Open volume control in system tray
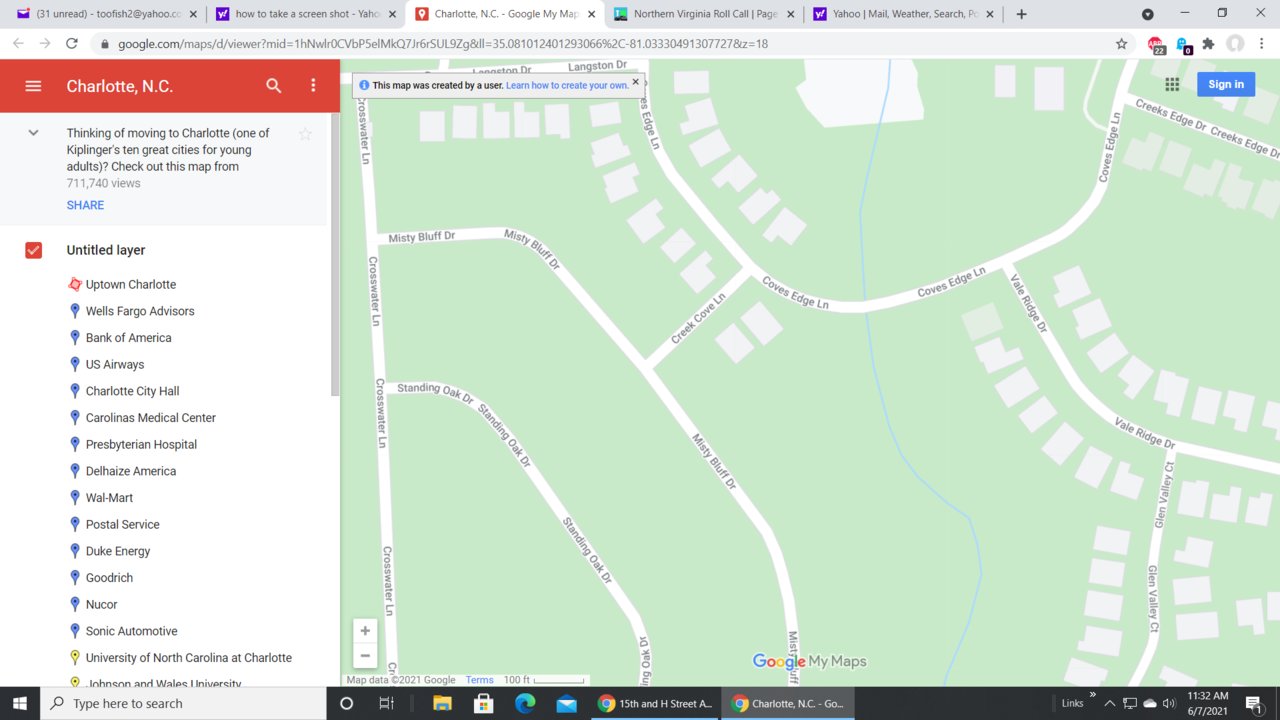 coord(1169,703)
